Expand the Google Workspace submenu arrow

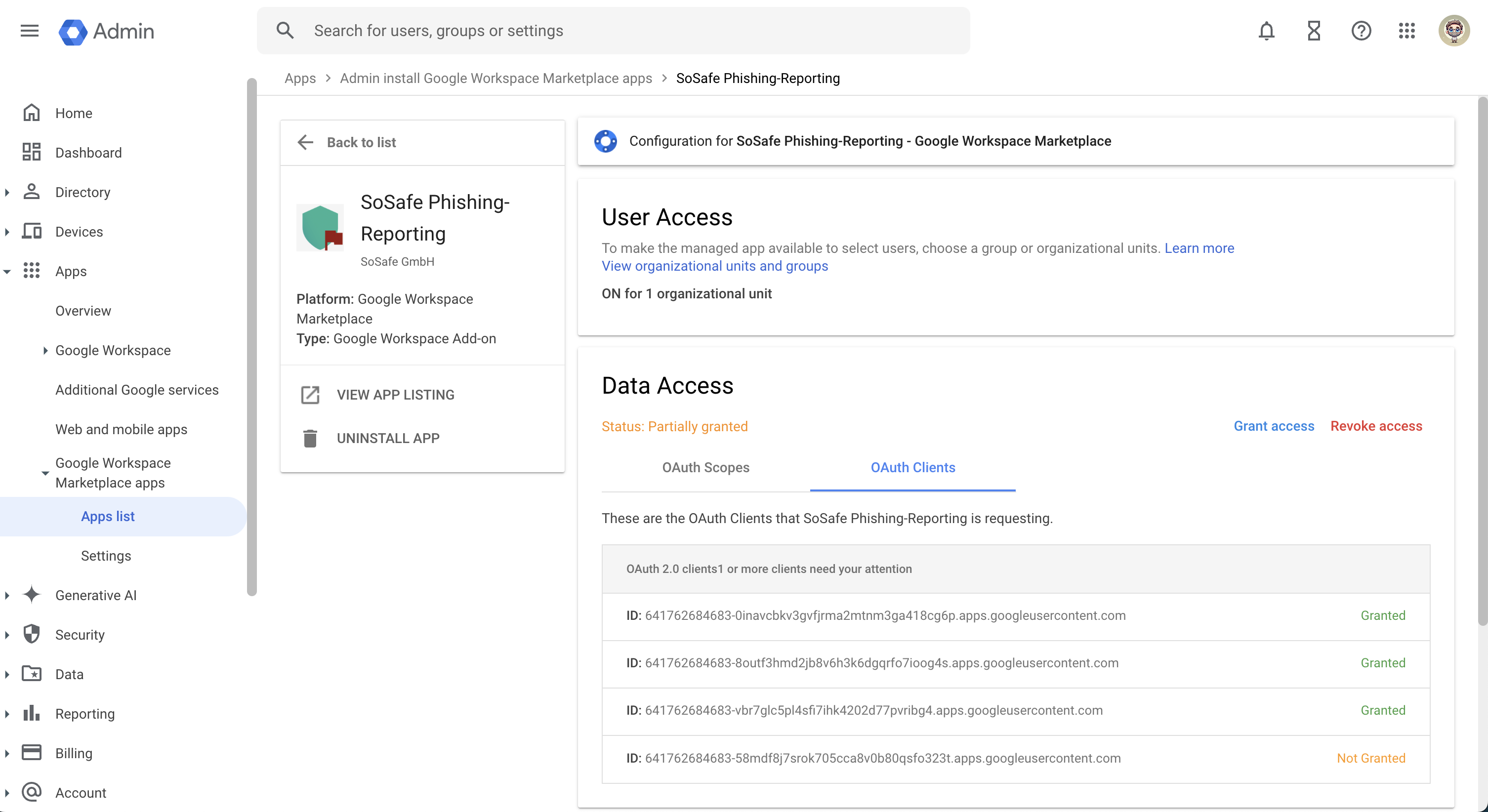point(45,351)
